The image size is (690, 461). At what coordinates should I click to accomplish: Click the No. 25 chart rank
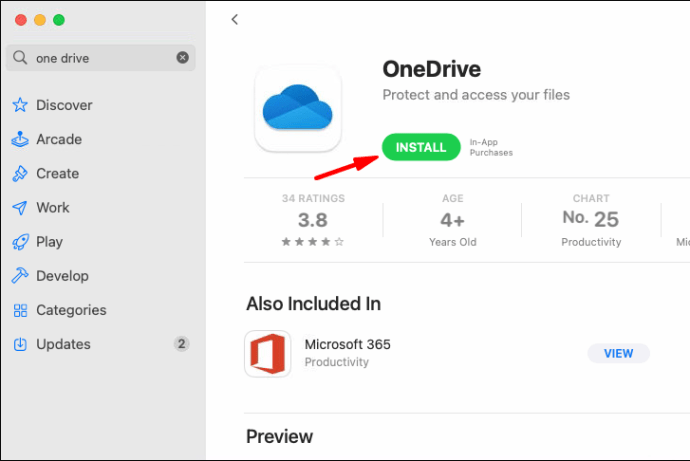591,219
